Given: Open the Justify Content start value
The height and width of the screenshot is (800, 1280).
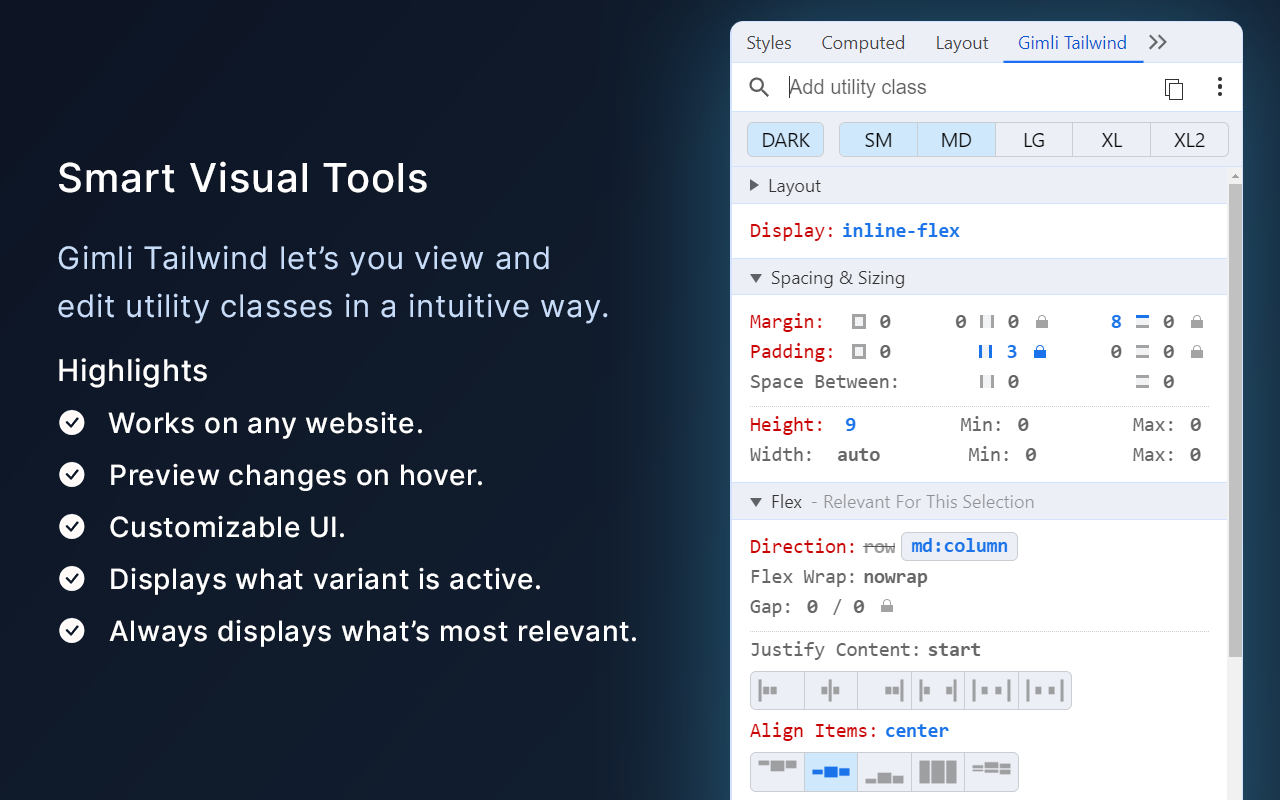Looking at the screenshot, I should [954, 650].
